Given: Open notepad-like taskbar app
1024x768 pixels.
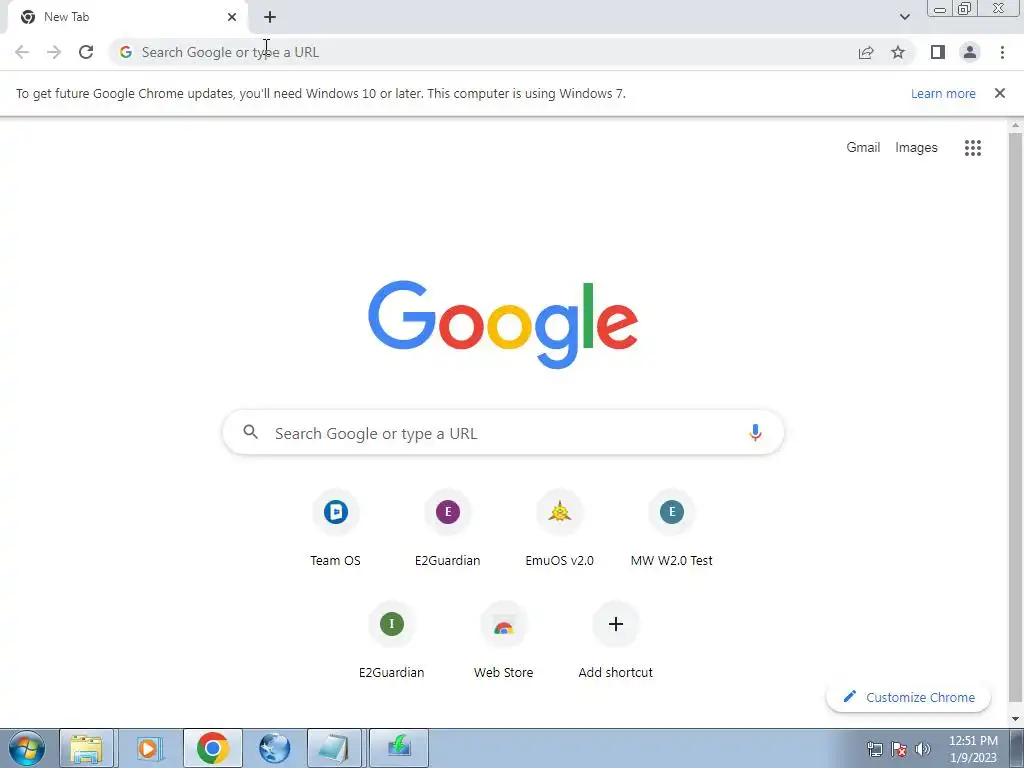Looking at the screenshot, I should [x=335, y=748].
